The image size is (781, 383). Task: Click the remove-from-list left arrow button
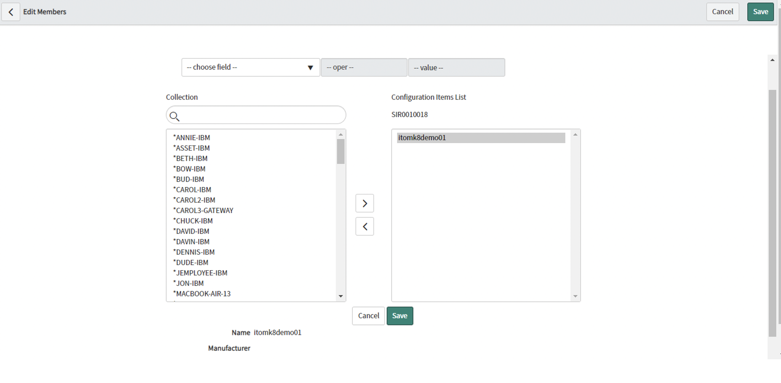(365, 227)
